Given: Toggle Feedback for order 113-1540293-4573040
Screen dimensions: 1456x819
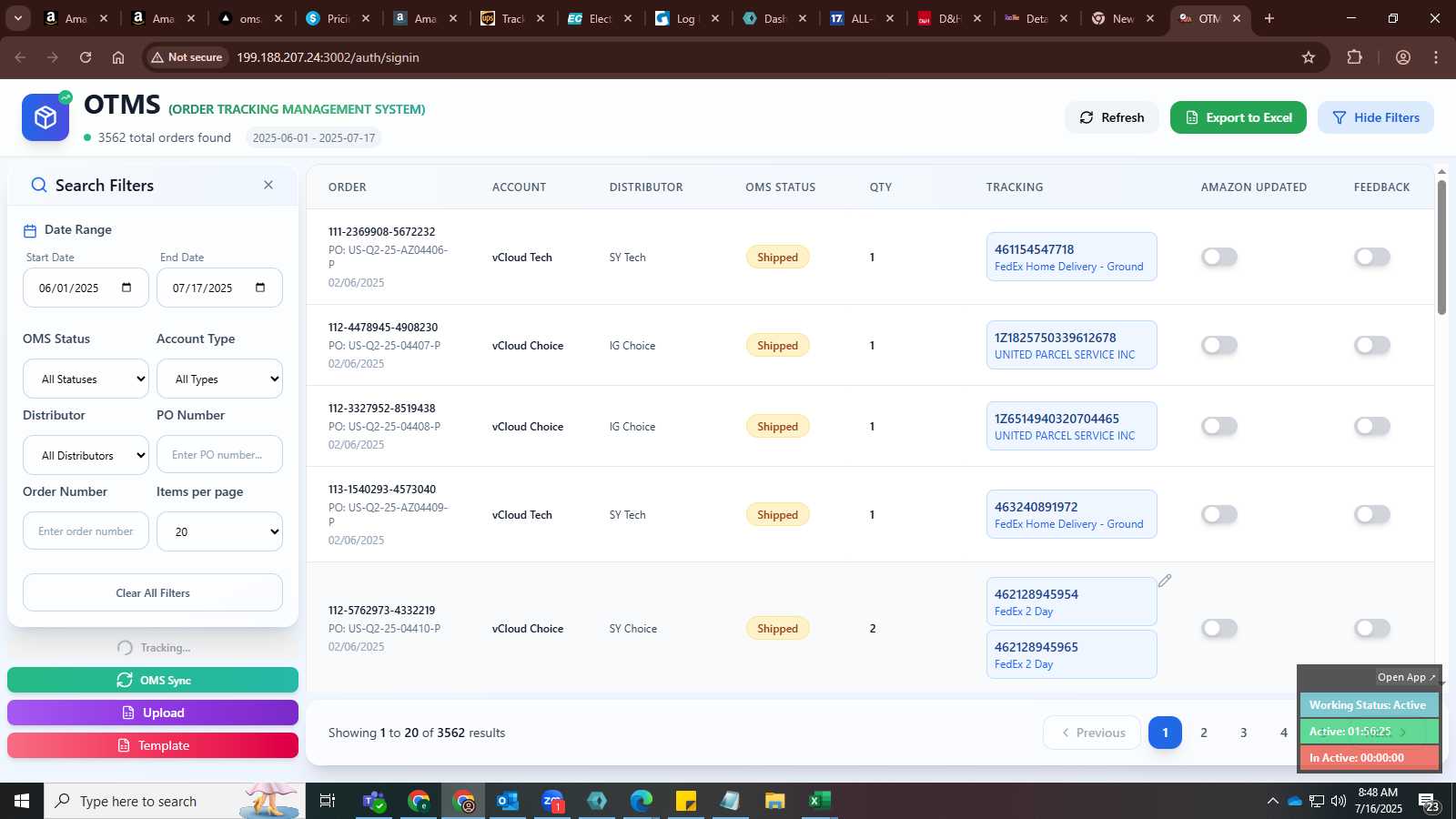Looking at the screenshot, I should tap(1372, 514).
